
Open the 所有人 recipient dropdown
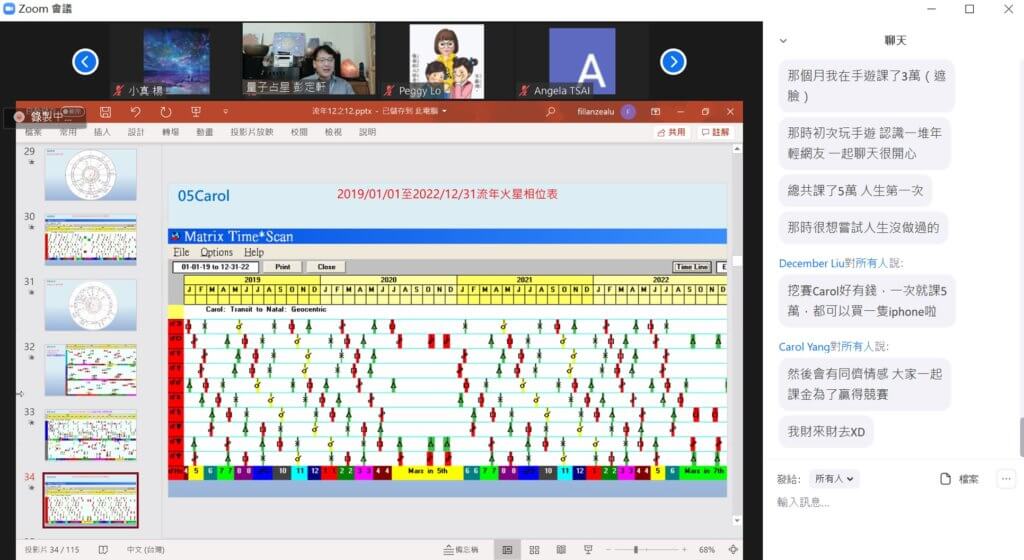coord(834,478)
